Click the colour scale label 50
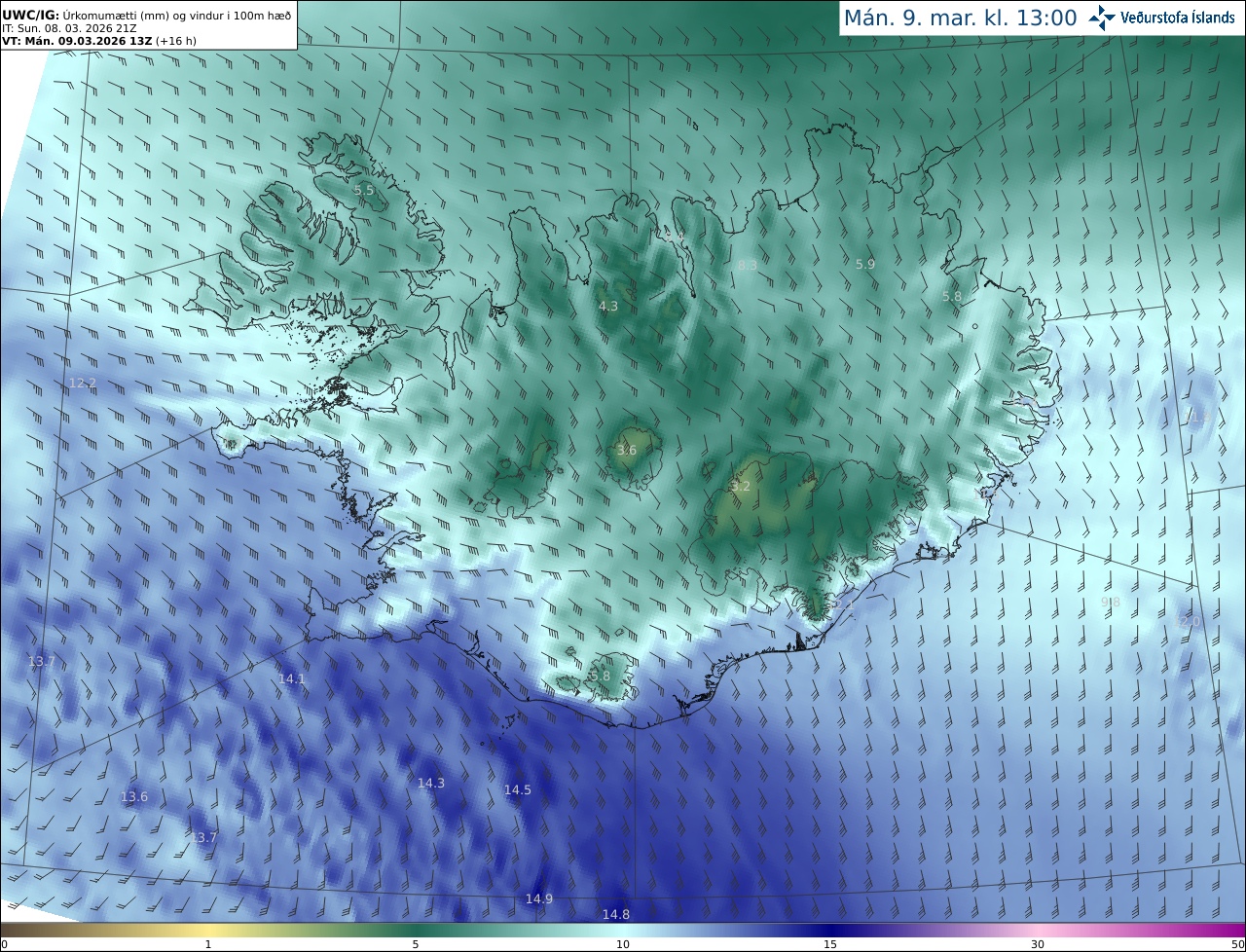Screen dimensions: 1246x952 (1237, 944)
